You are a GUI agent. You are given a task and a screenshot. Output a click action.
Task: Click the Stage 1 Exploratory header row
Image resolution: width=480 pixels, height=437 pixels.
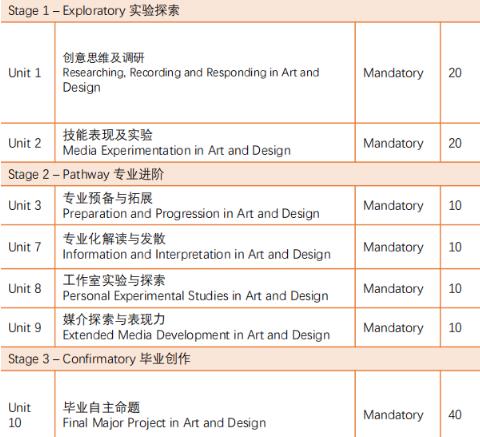[240, 11]
